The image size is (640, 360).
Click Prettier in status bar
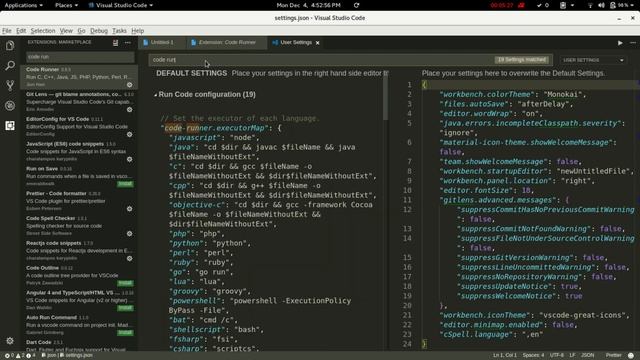point(613,356)
